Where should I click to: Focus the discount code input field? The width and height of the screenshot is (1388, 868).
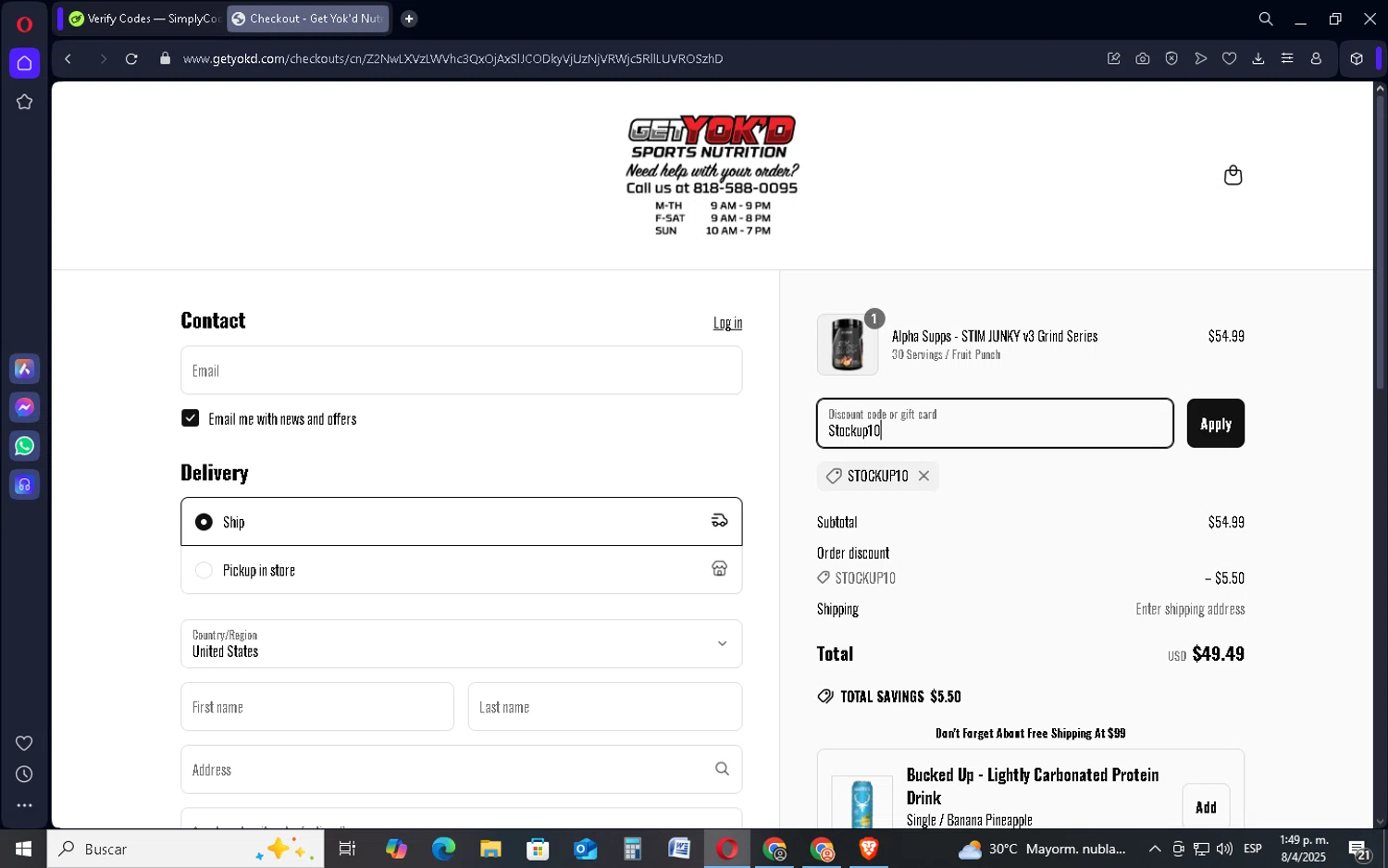click(995, 423)
